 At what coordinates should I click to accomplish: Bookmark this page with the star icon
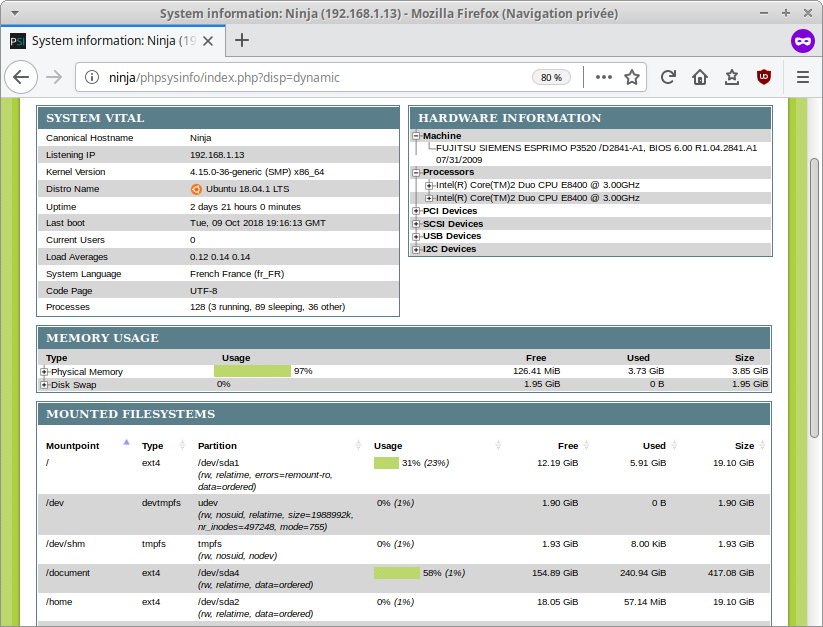632,77
